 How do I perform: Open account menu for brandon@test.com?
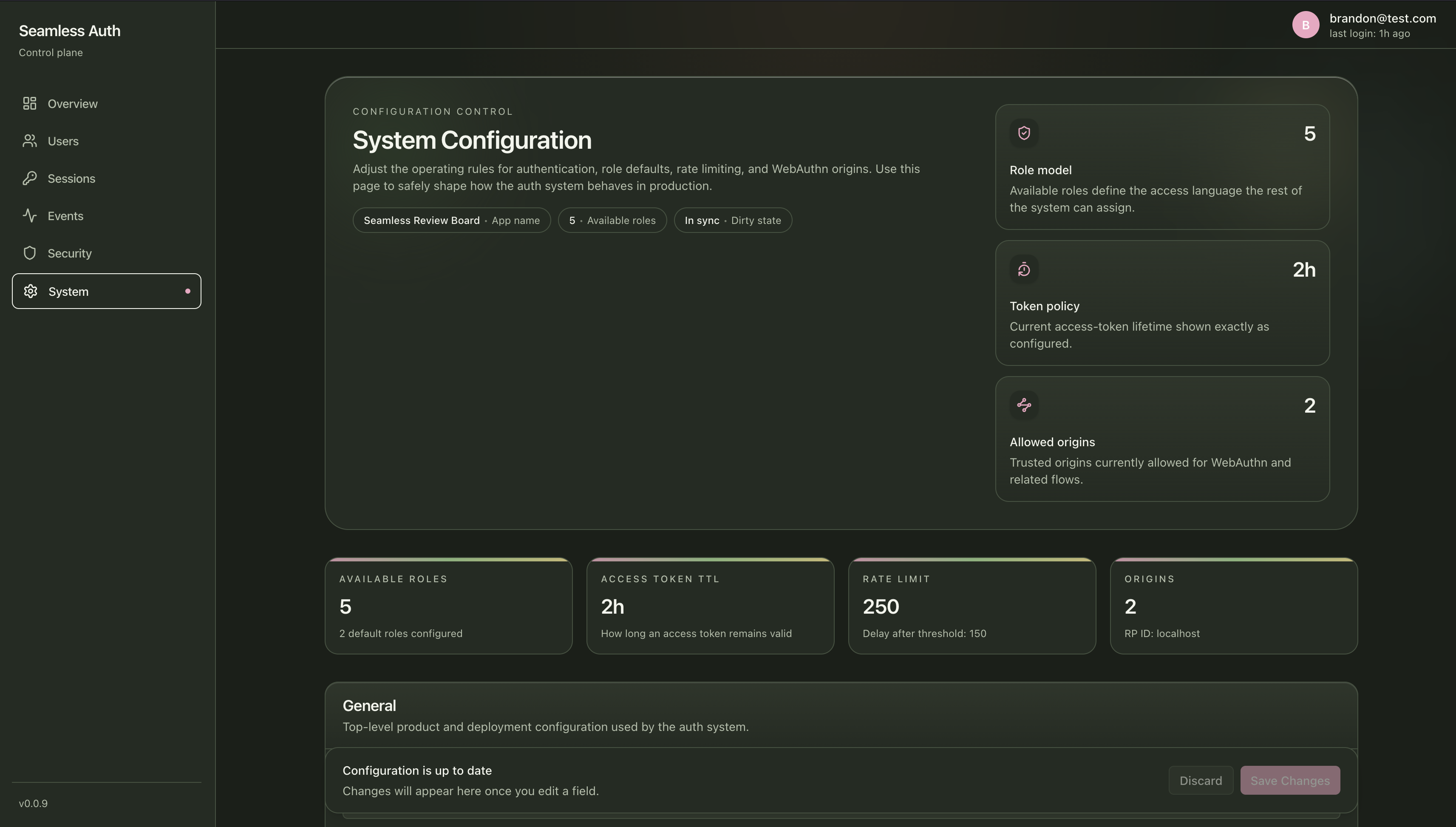point(1364,25)
